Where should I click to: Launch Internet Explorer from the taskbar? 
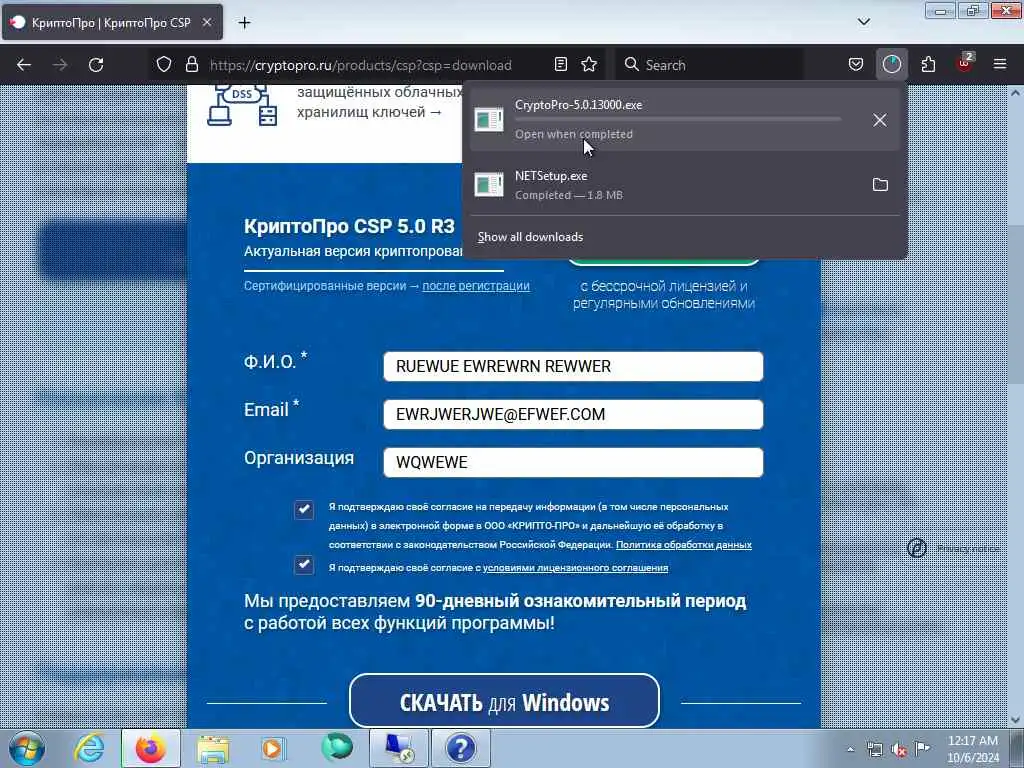pos(89,748)
